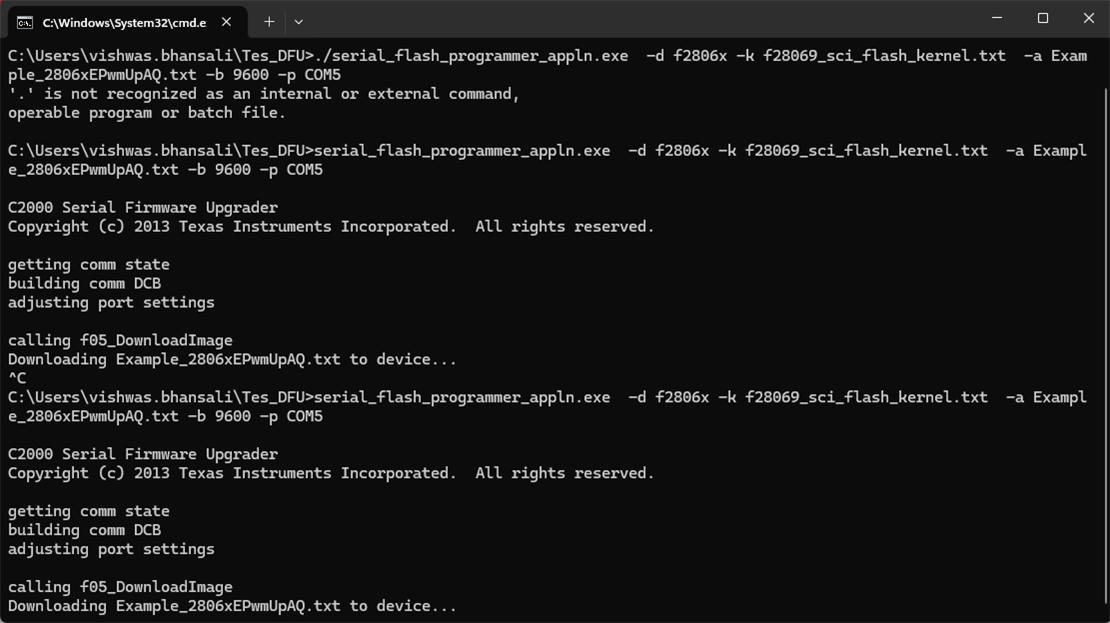The image size is (1110, 623).
Task: Click the ^C interrupt line
Action: click(17, 378)
